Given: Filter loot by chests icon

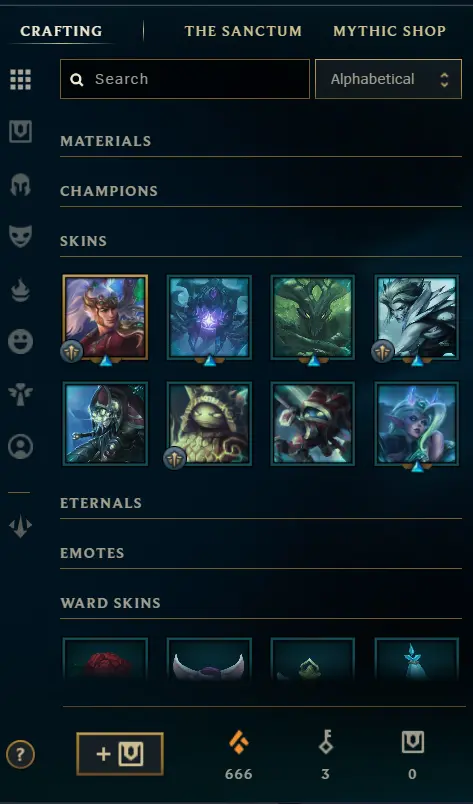Looking at the screenshot, I should click(21, 132).
